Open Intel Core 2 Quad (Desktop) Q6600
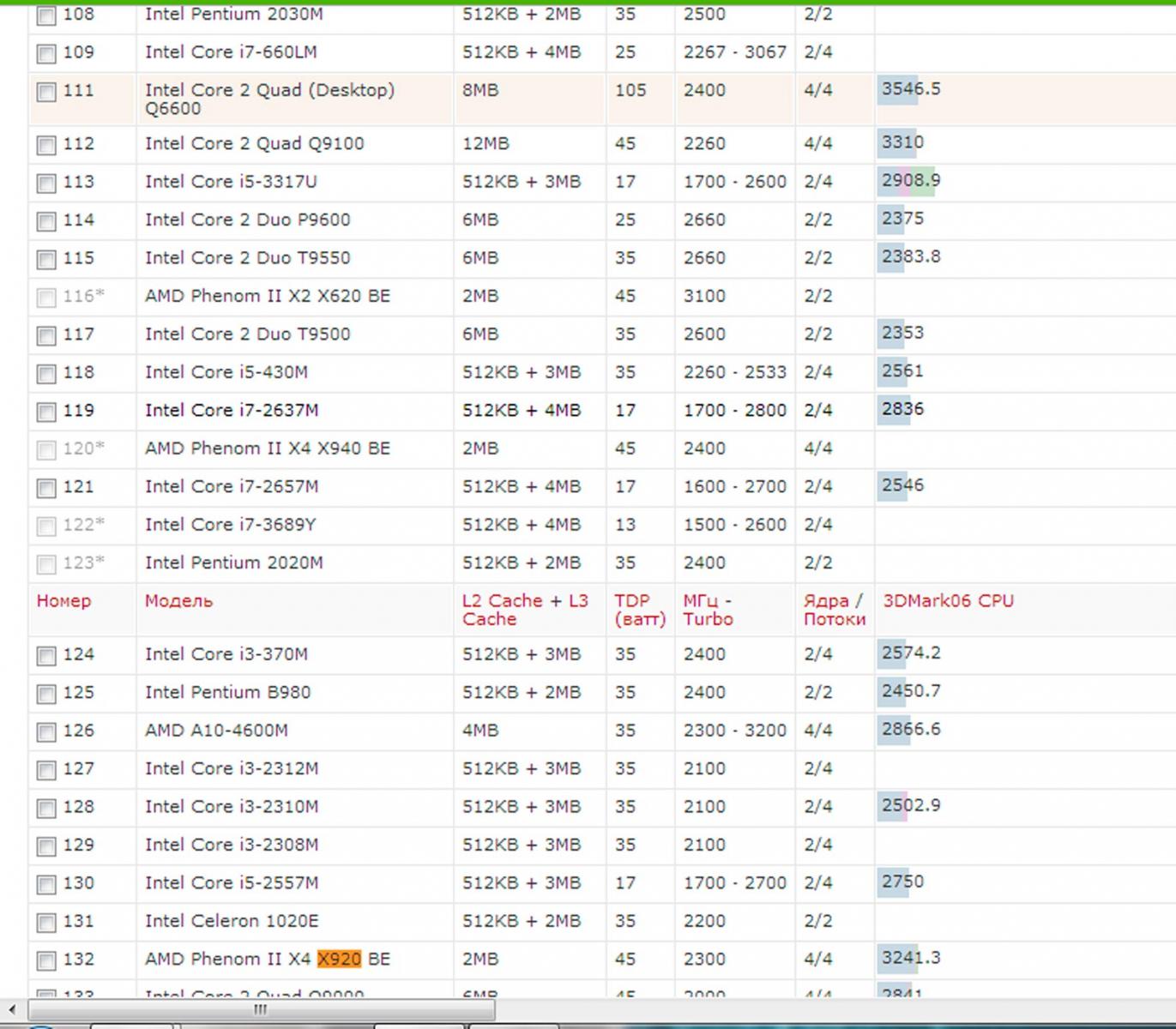Image resolution: width=1176 pixels, height=1029 pixels. 269,99
